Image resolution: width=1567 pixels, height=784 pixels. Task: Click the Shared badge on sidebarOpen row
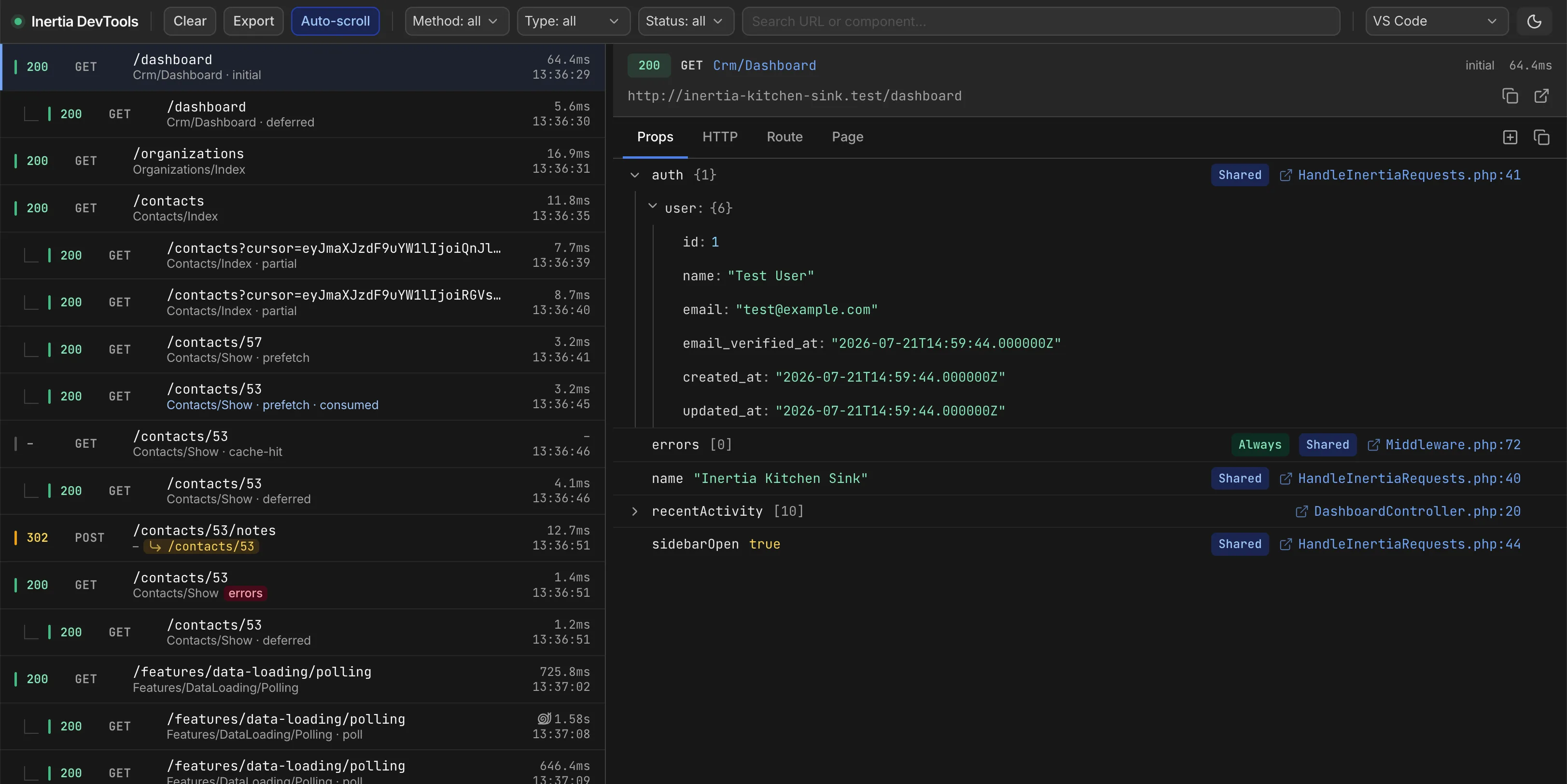pos(1240,544)
